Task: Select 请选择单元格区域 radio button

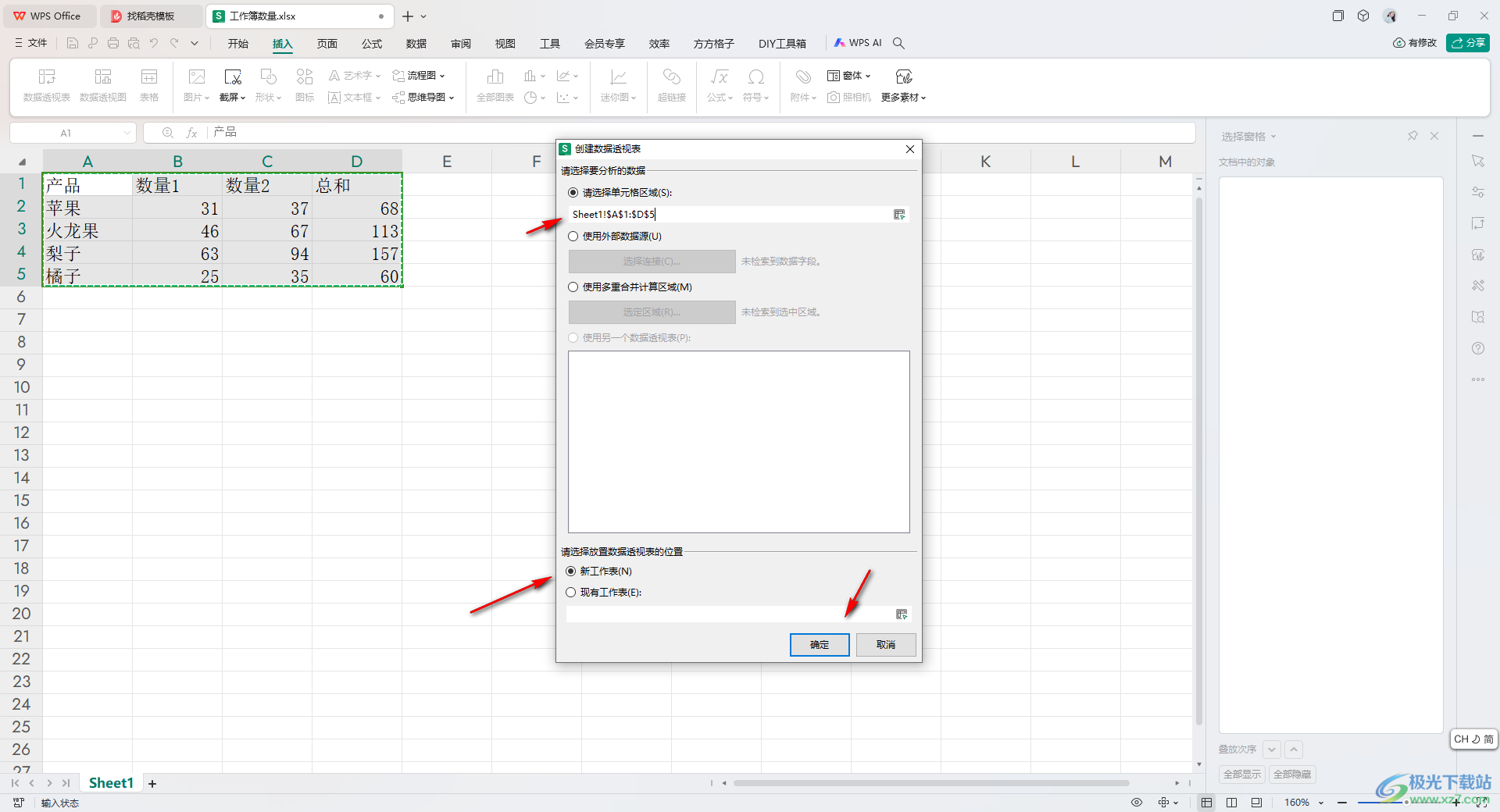Action: pos(573,193)
